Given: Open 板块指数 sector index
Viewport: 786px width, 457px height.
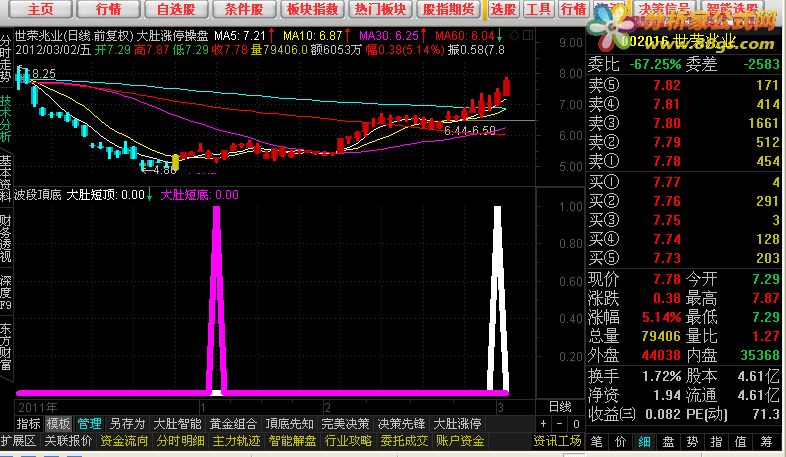Looking at the screenshot, I should (312, 9).
